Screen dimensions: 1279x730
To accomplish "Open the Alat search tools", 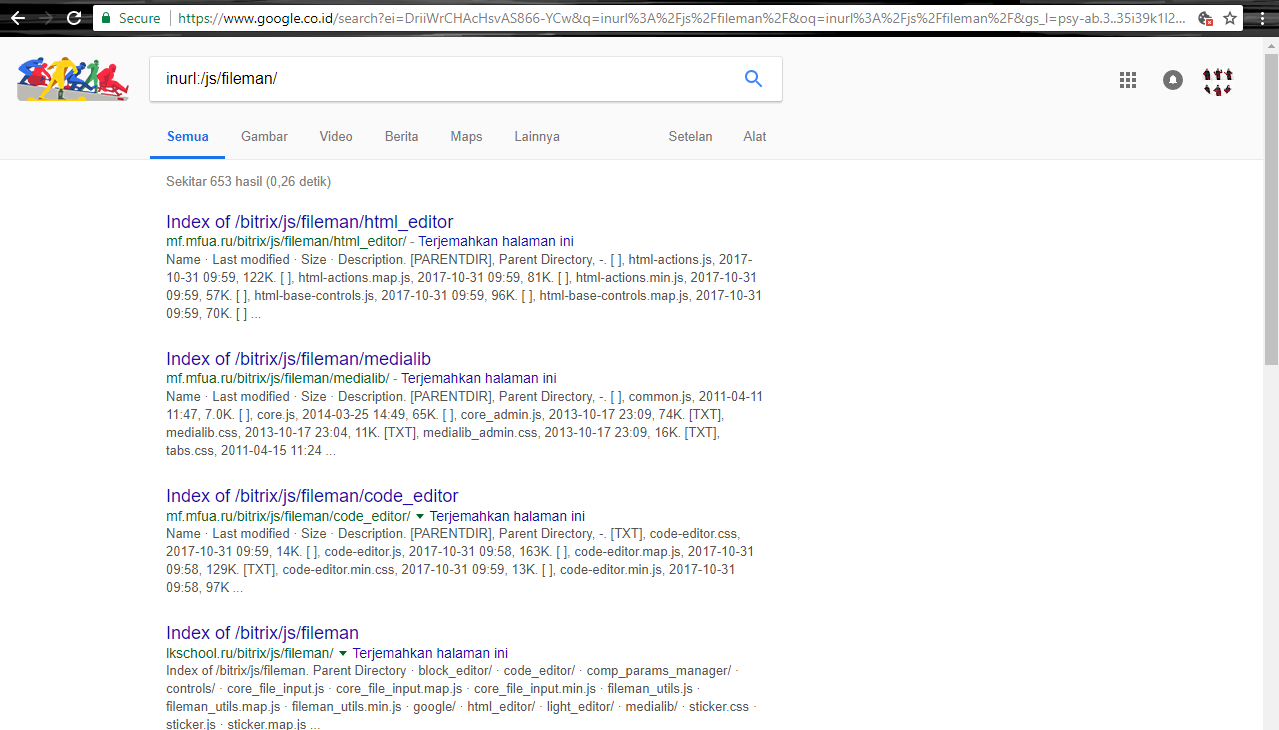I will pos(755,136).
